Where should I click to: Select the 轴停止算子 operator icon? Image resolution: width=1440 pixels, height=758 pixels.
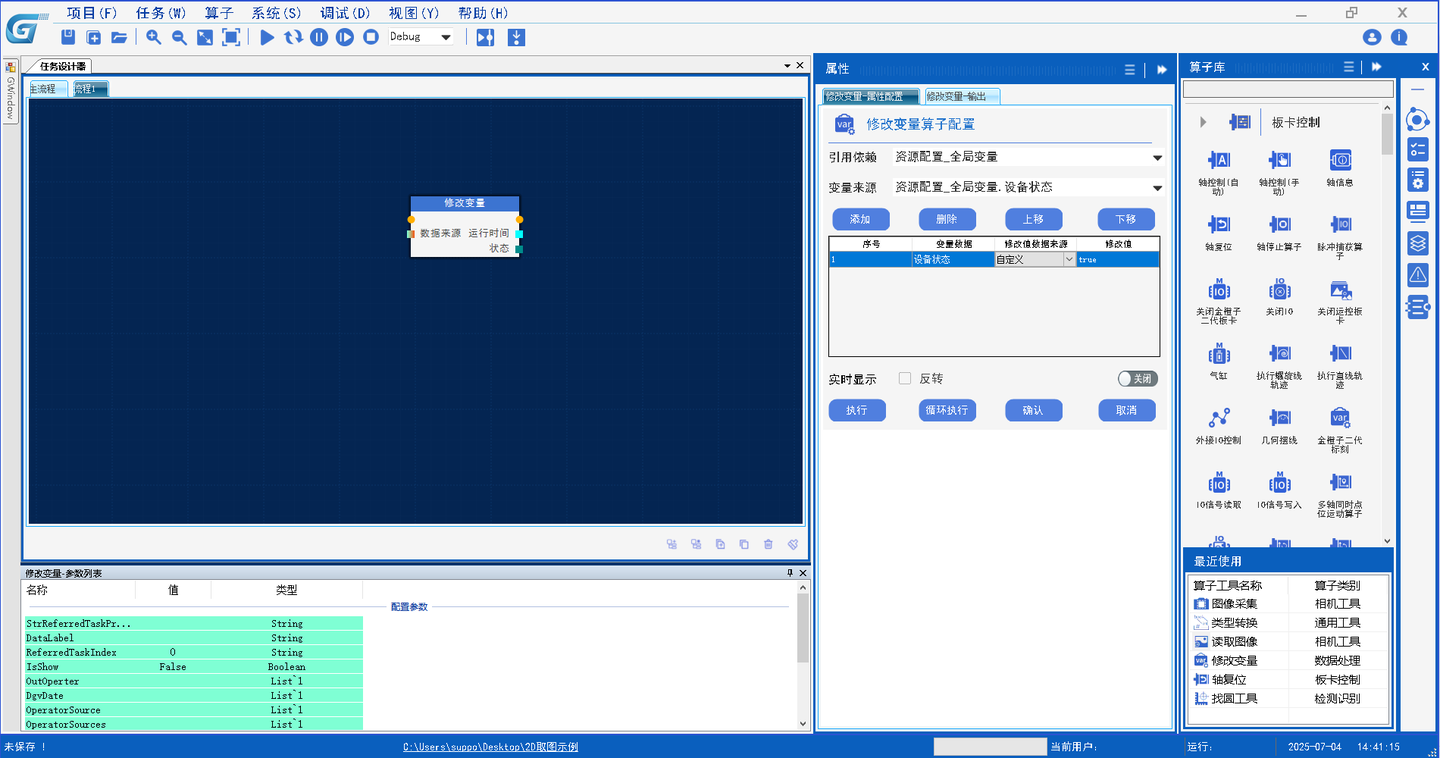(x=1279, y=224)
